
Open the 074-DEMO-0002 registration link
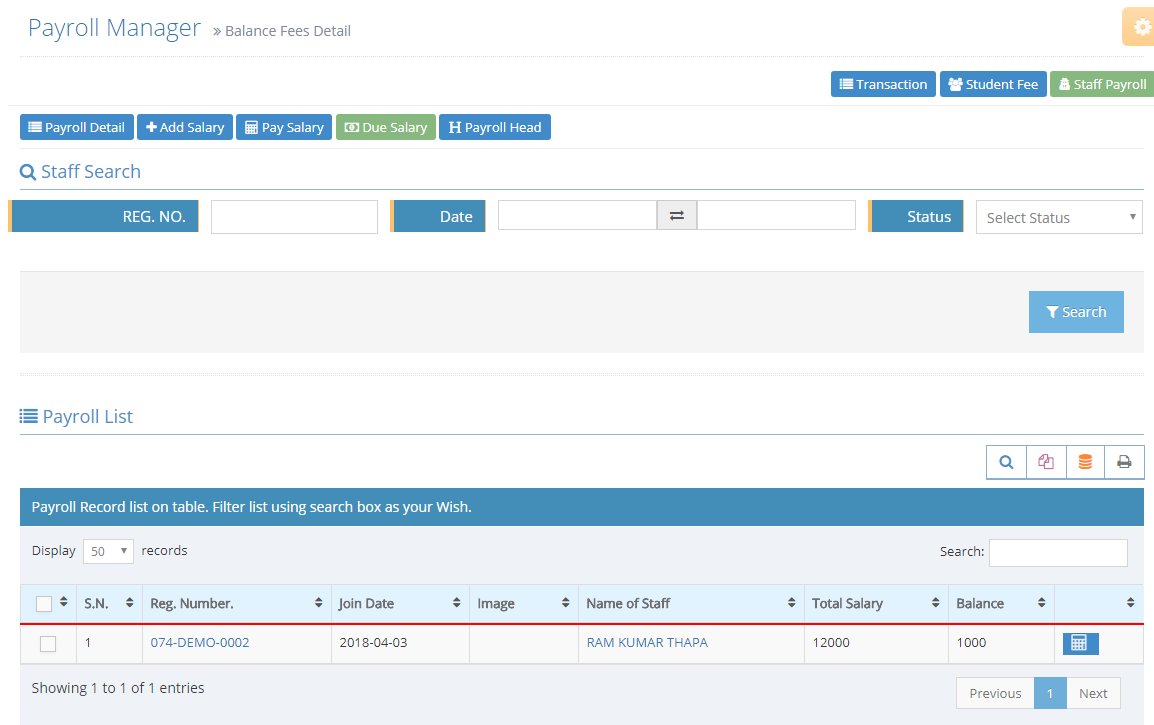pos(200,643)
